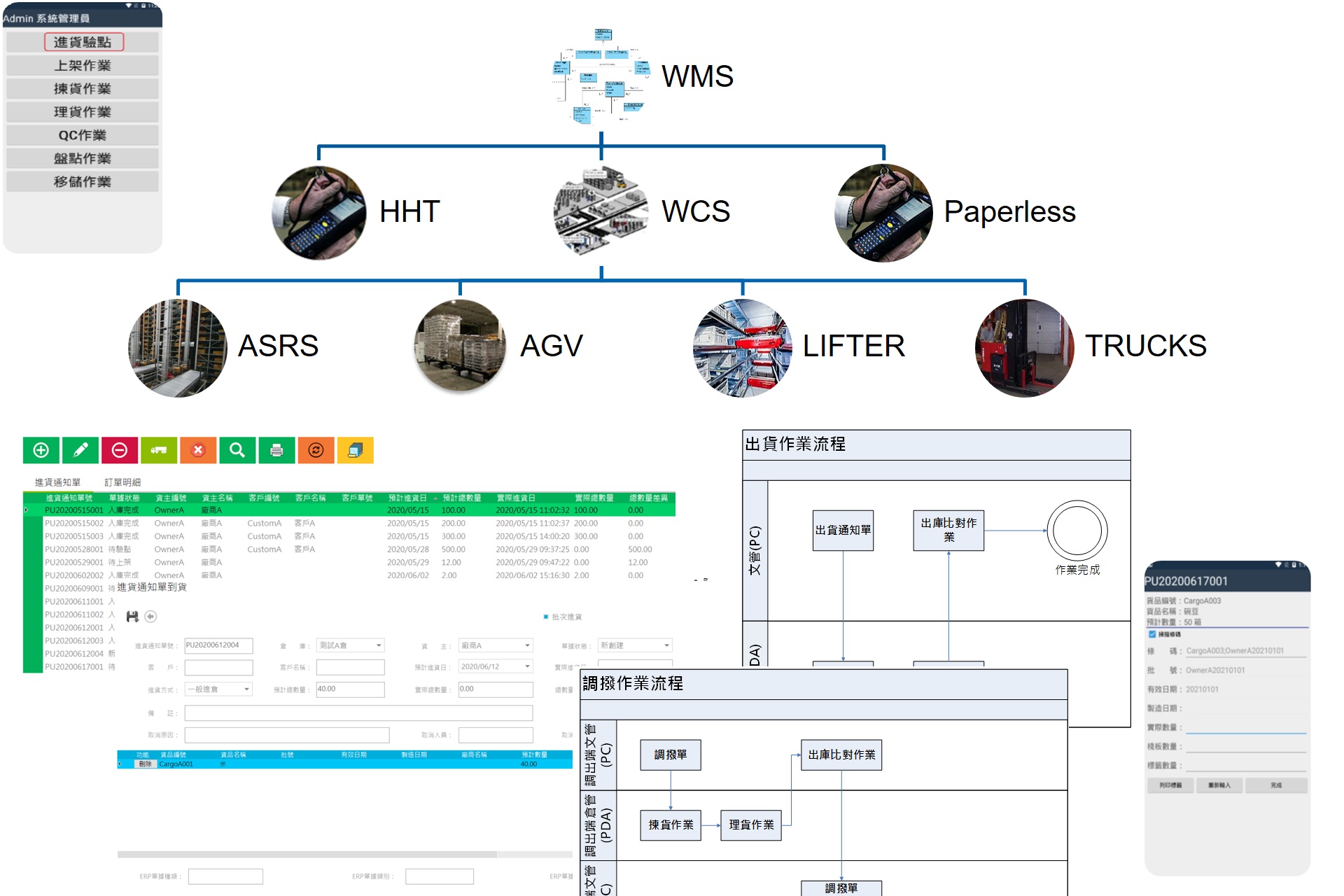The height and width of the screenshot is (896, 1344).
Task: Click the orange X cancel toolbar icon
Action: (x=198, y=450)
